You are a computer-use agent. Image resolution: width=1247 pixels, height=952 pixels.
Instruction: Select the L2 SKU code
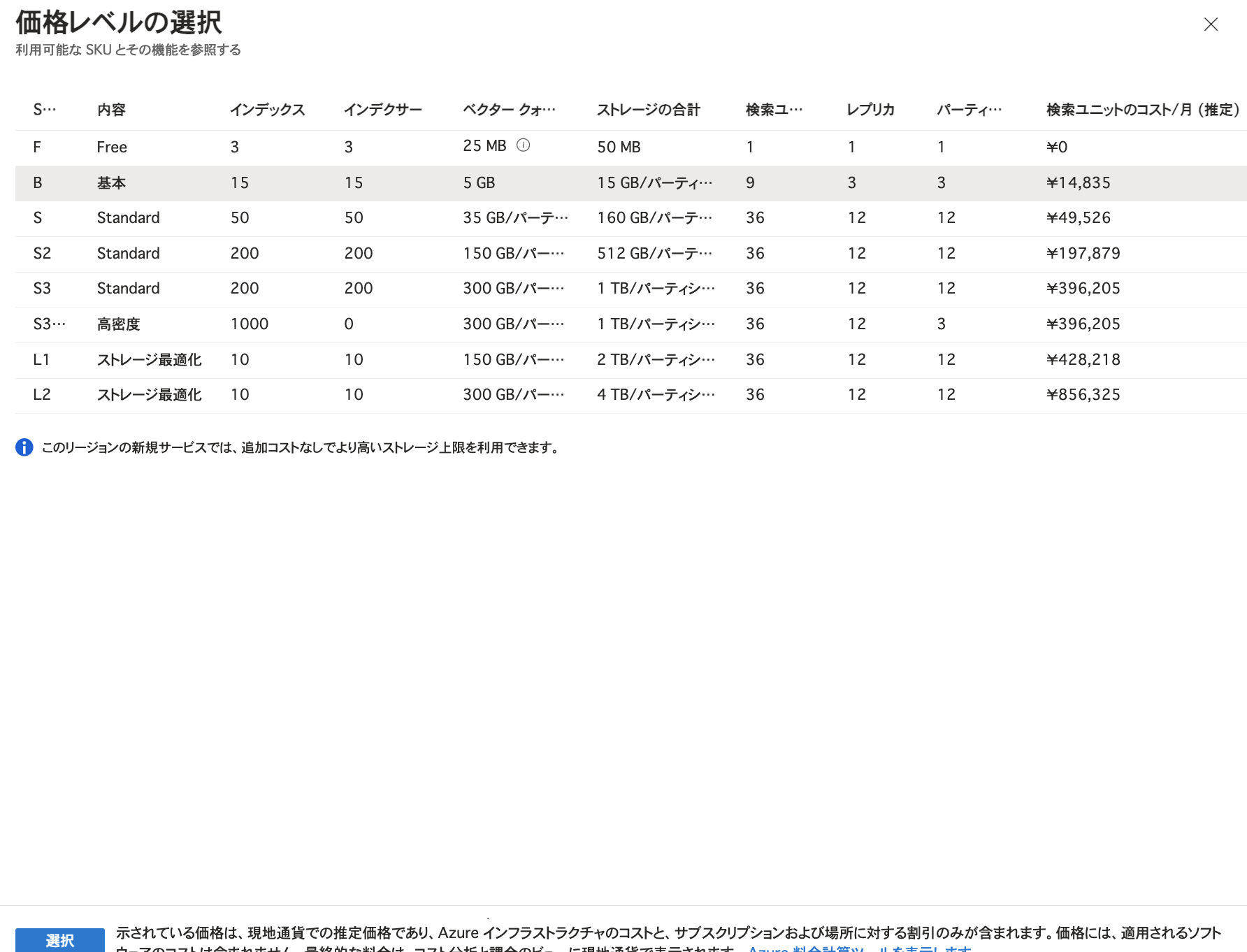tap(42, 394)
